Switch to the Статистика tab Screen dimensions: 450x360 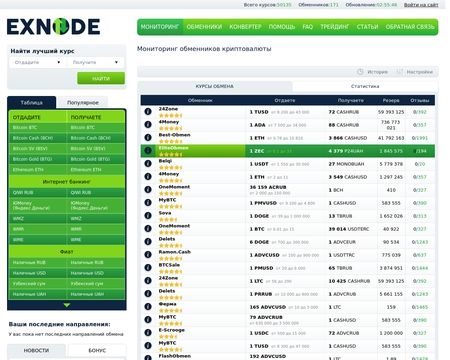click(x=365, y=86)
